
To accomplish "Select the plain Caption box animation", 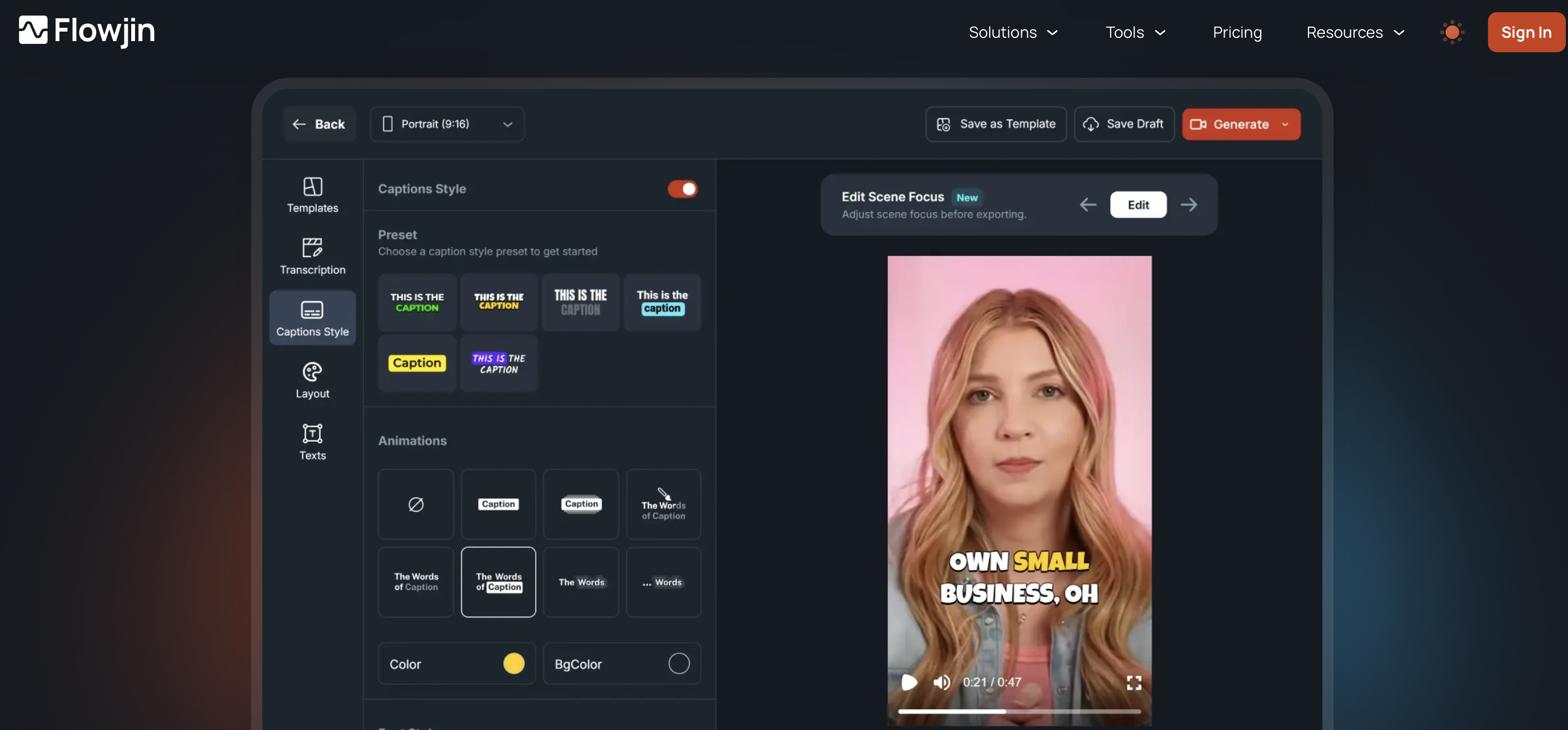I will point(498,504).
